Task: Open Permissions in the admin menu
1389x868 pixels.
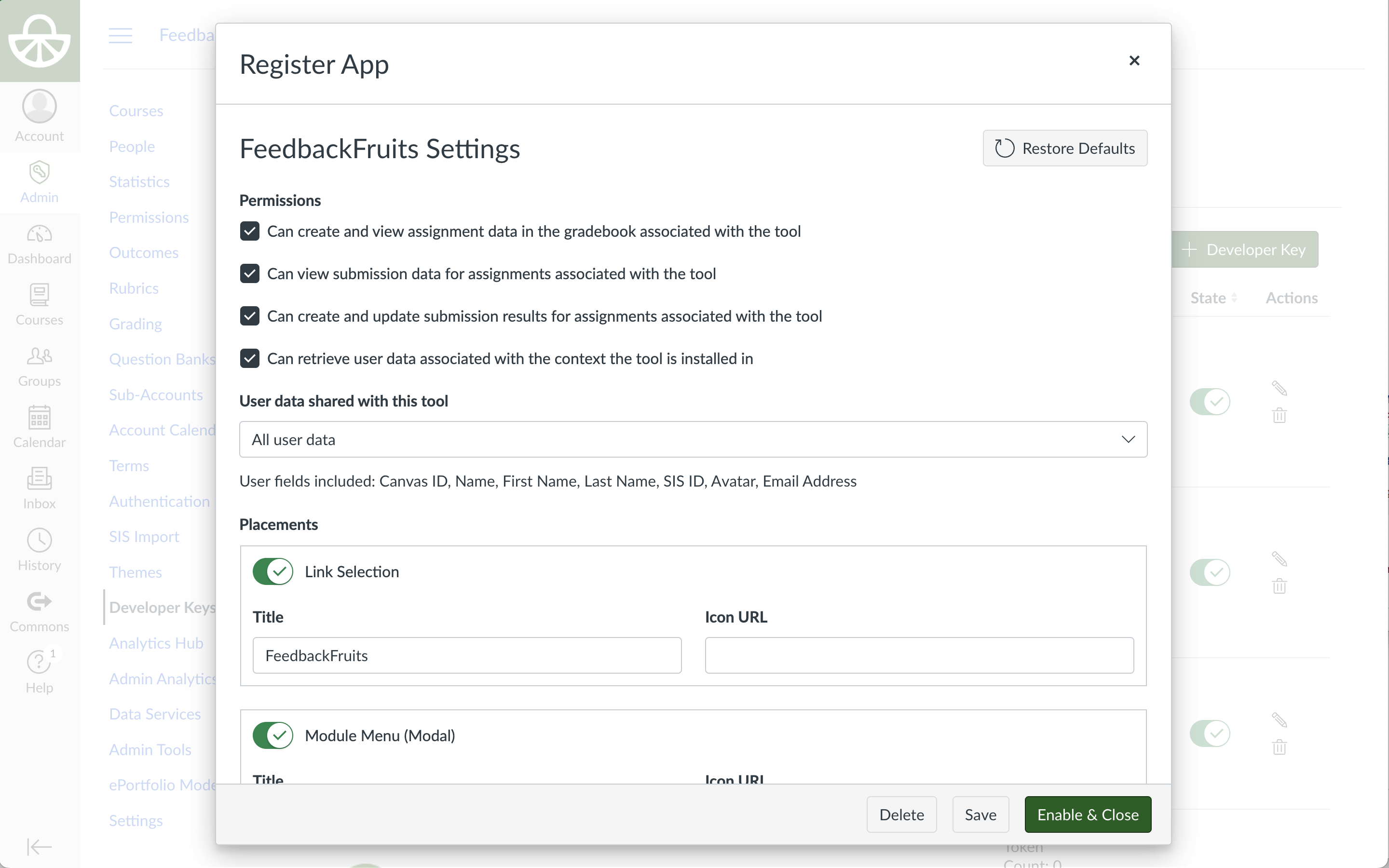Action: tap(149, 217)
